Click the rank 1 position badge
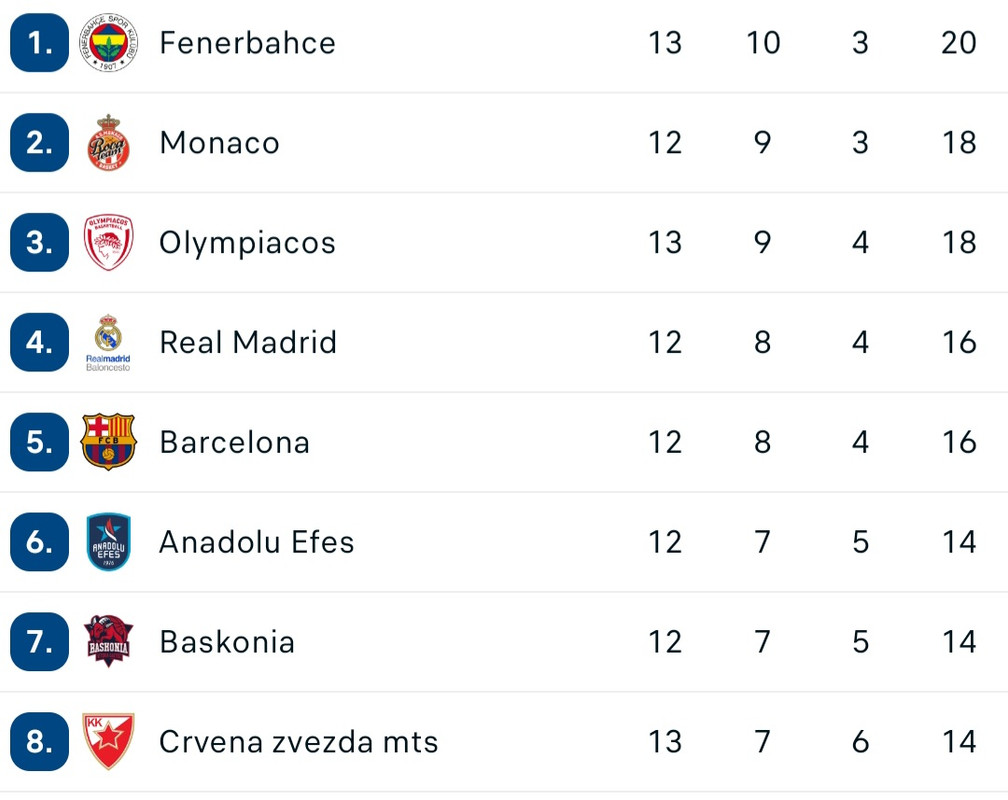Screen dimensions: 1008x800 (39, 42)
